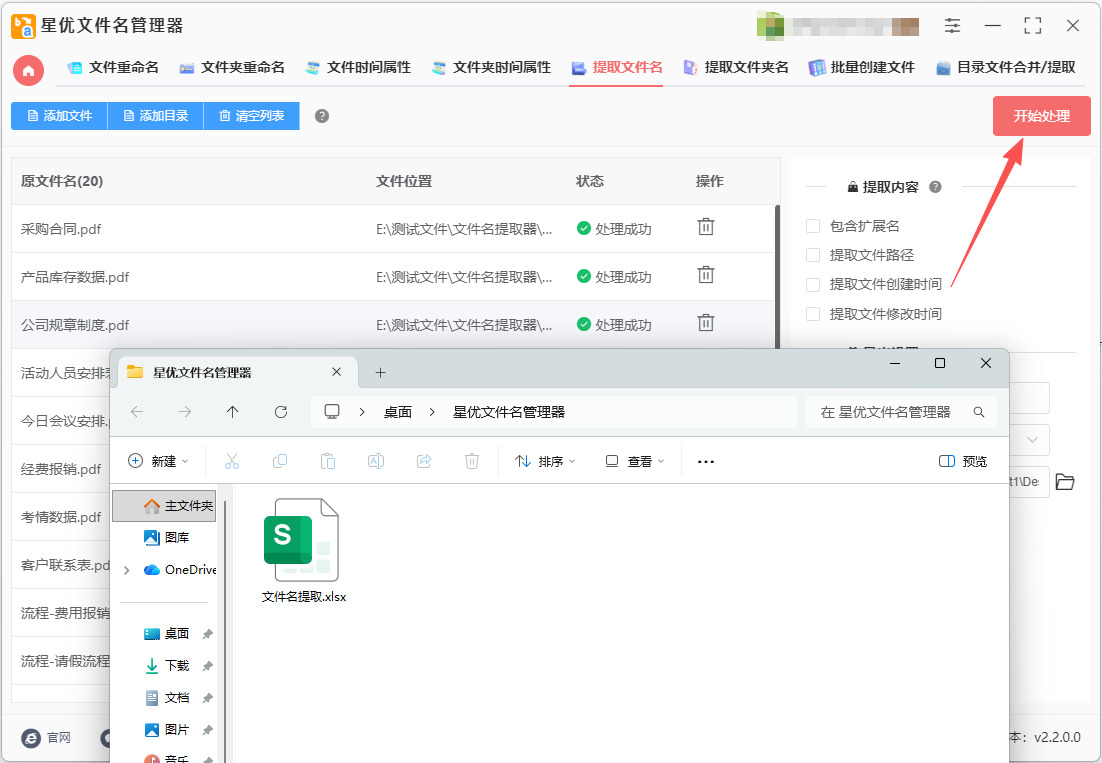Check the 提取文件路径 option
Screen dimensions: 1102x763
click(813, 255)
